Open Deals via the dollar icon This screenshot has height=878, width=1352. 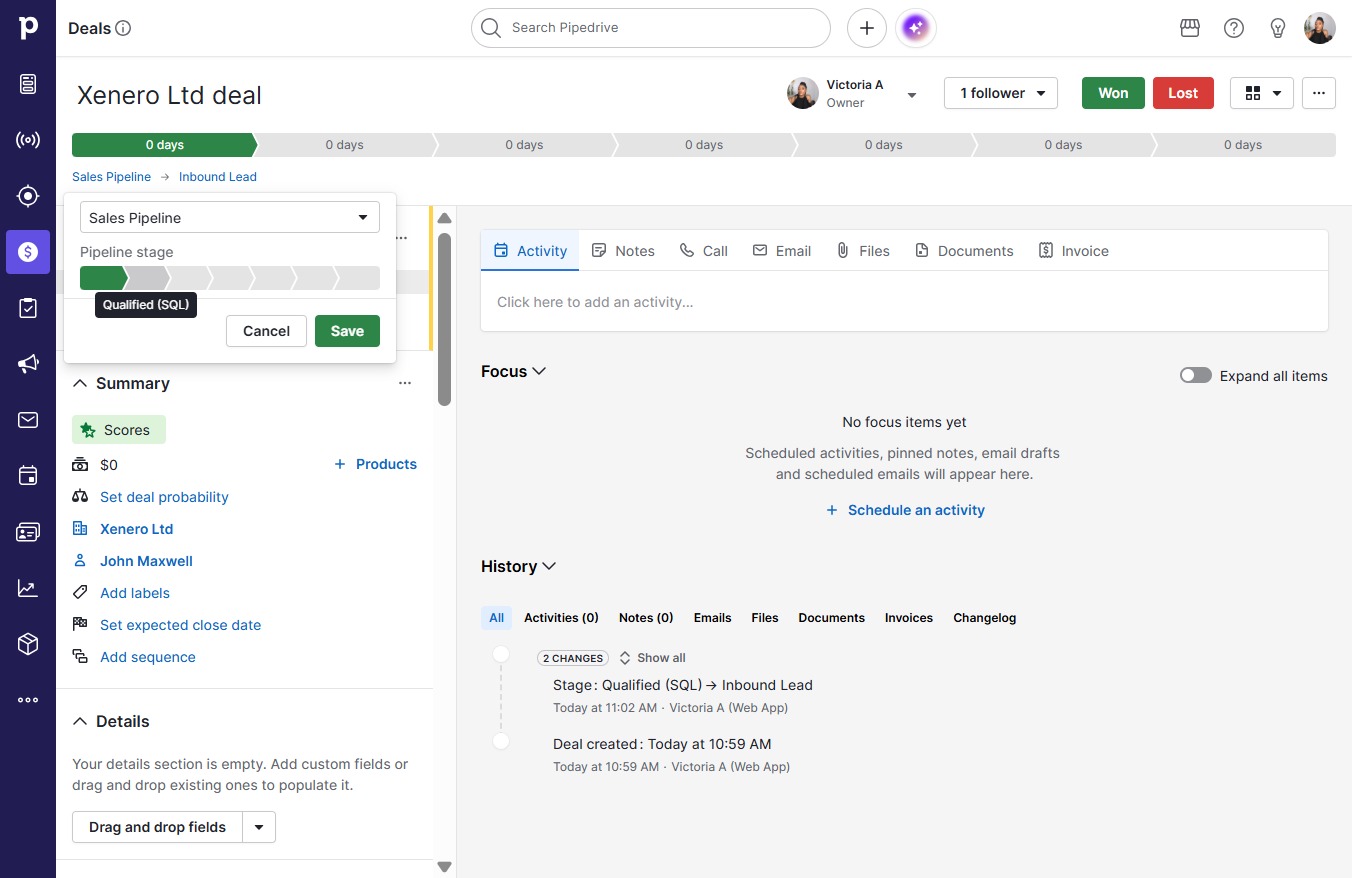pos(28,252)
